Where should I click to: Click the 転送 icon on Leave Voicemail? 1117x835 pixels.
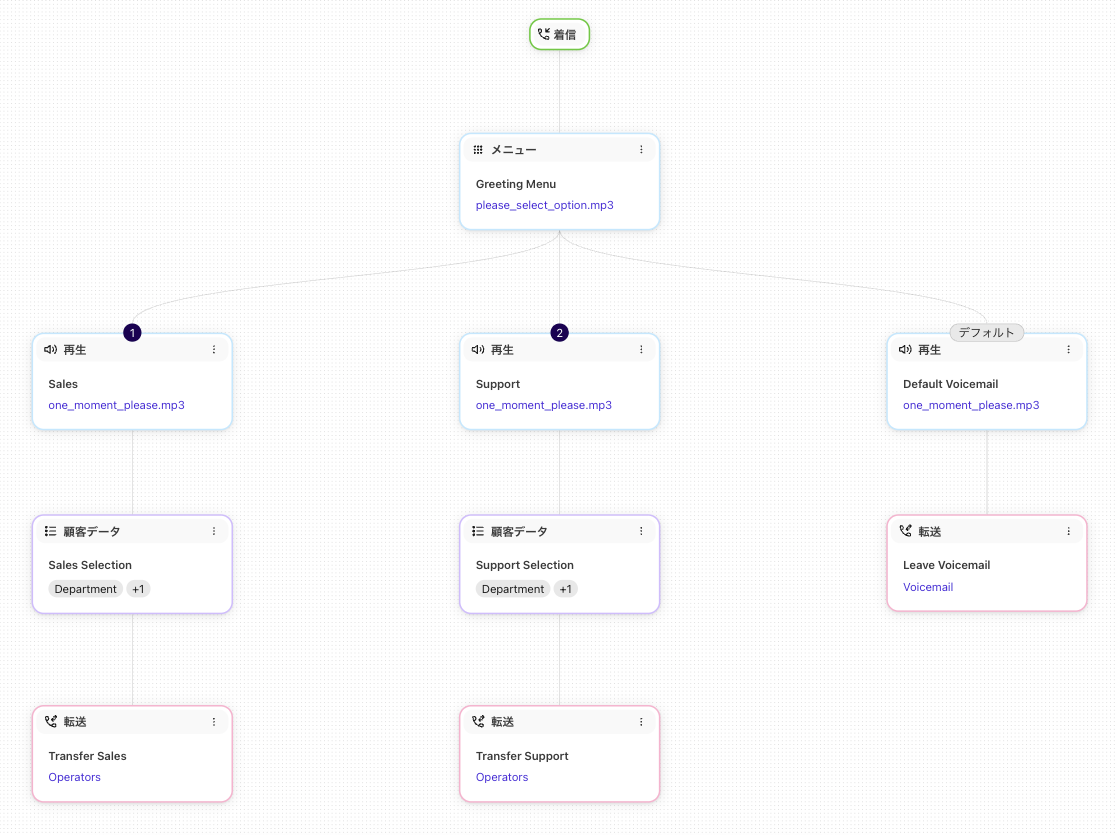(906, 531)
